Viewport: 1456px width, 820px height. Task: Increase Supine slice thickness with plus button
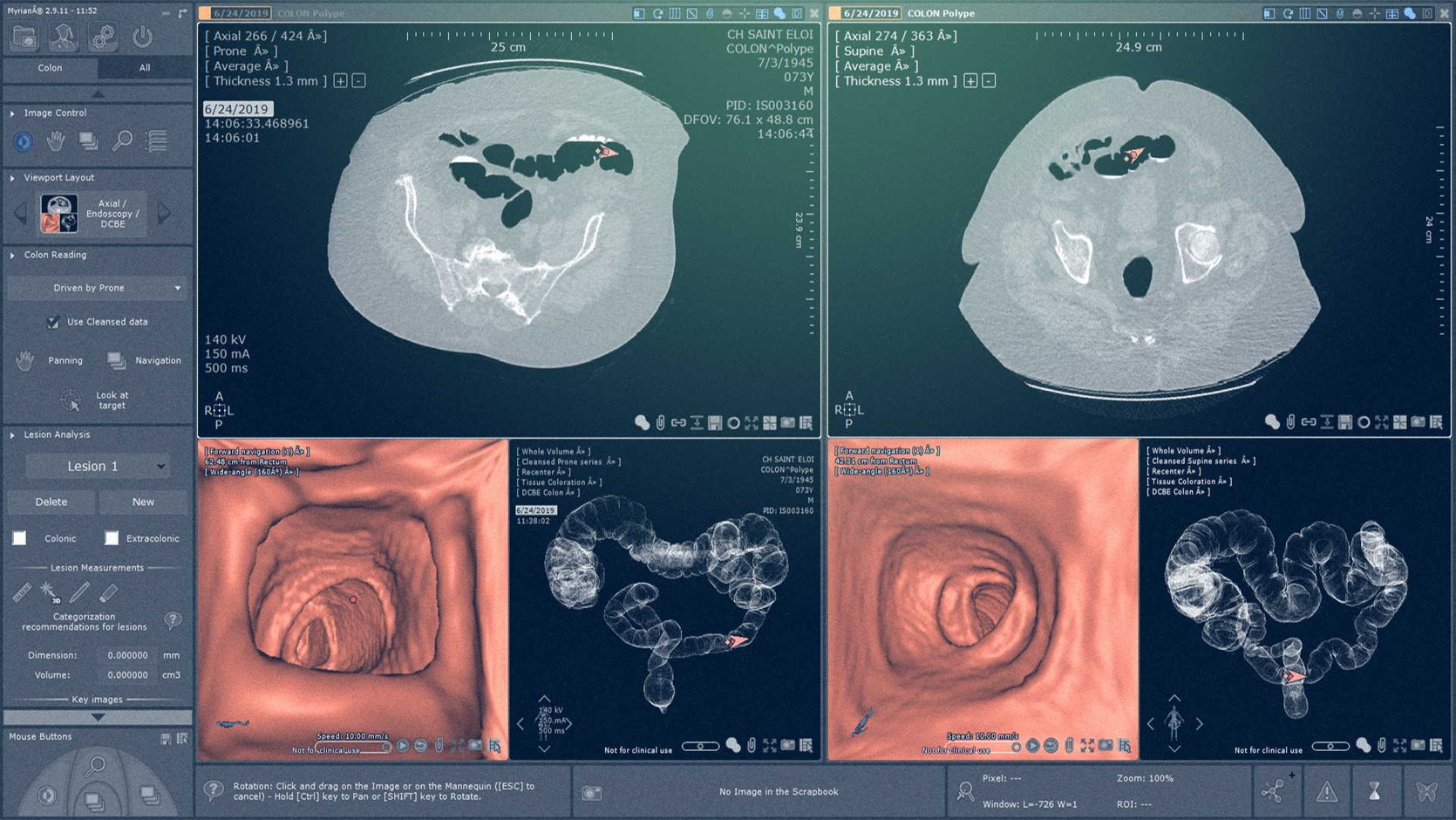click(x=970, y=81)
